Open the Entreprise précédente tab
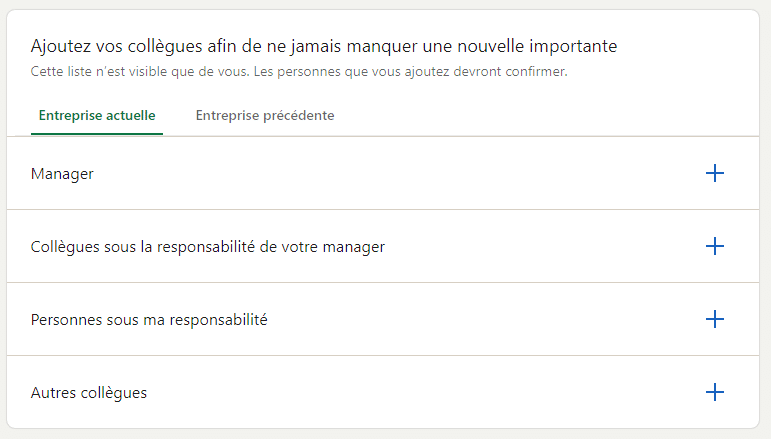 tap(265, 116)
